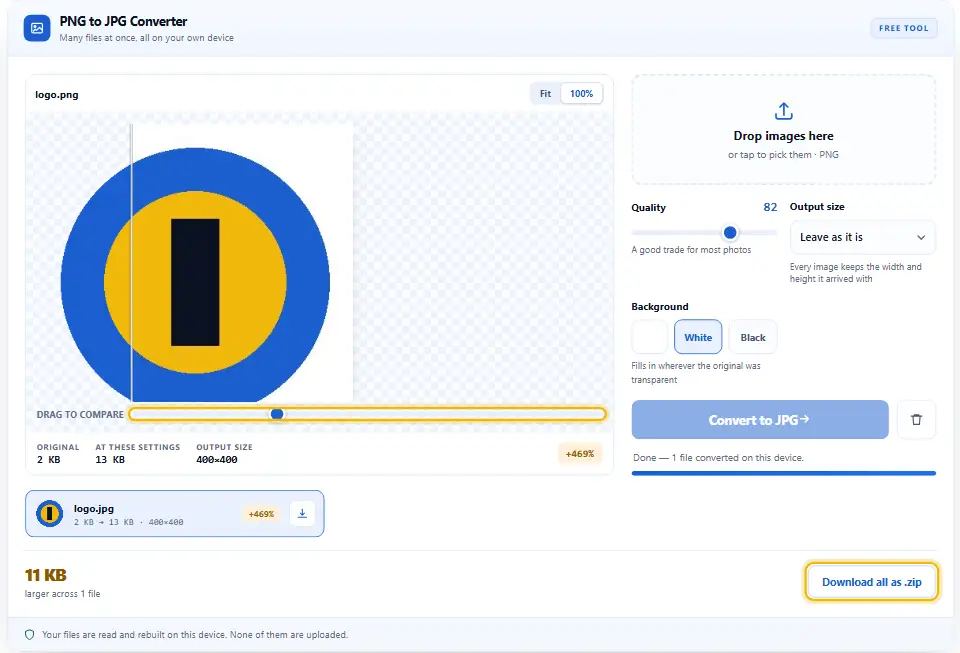Click the chevron beside Leave as it is
Screen dimensions: 960x653
point(920,237)
